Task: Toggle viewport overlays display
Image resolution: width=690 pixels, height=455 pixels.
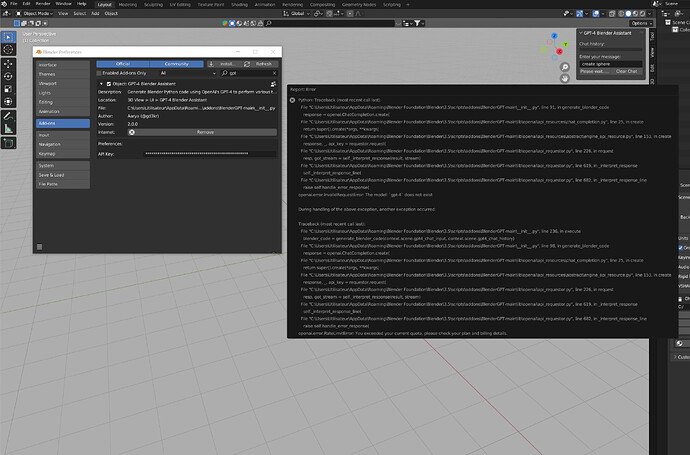Action: (596, 14)
